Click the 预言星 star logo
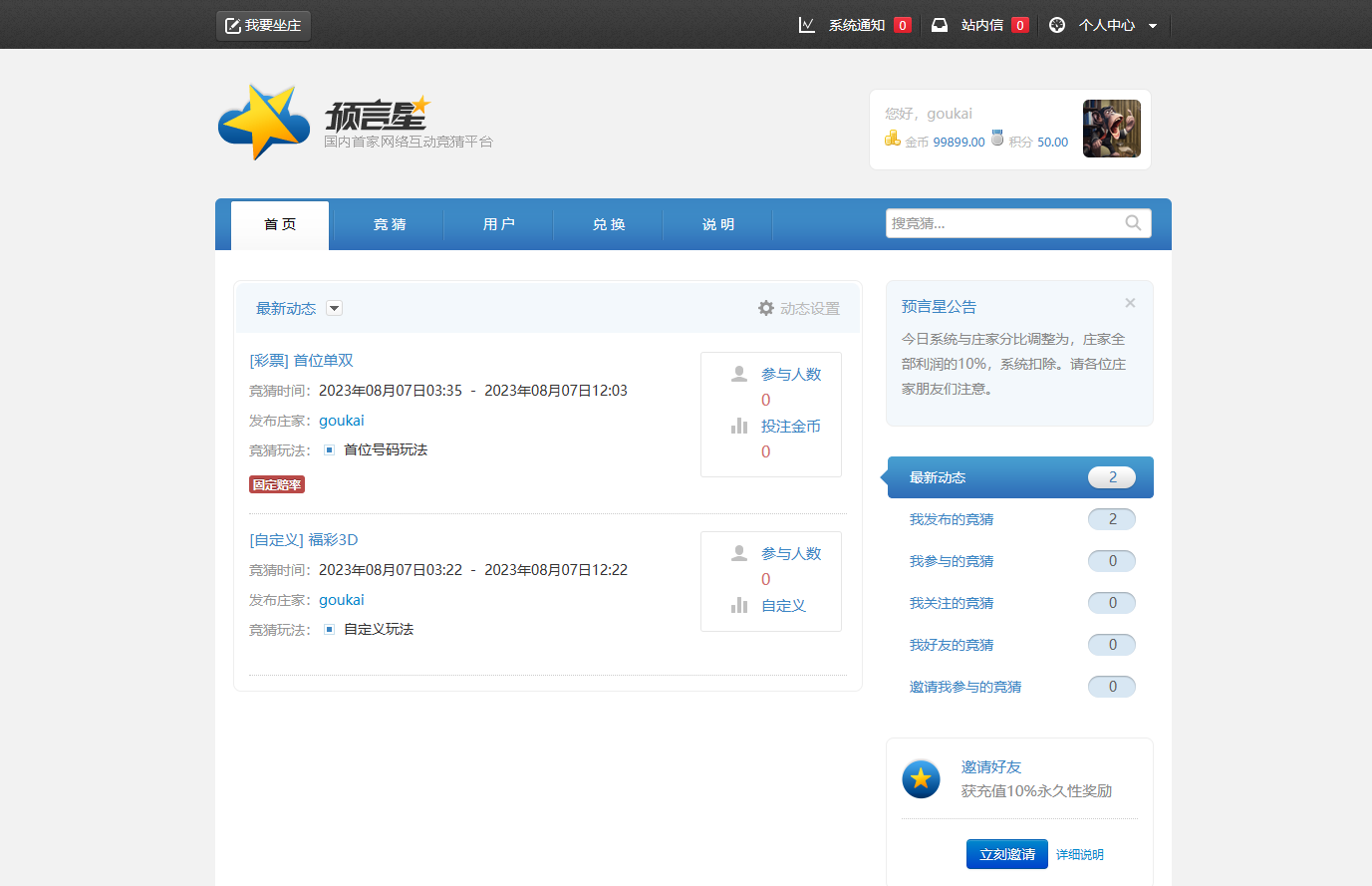The image size is (1372, 886). [x=264, y=123]
